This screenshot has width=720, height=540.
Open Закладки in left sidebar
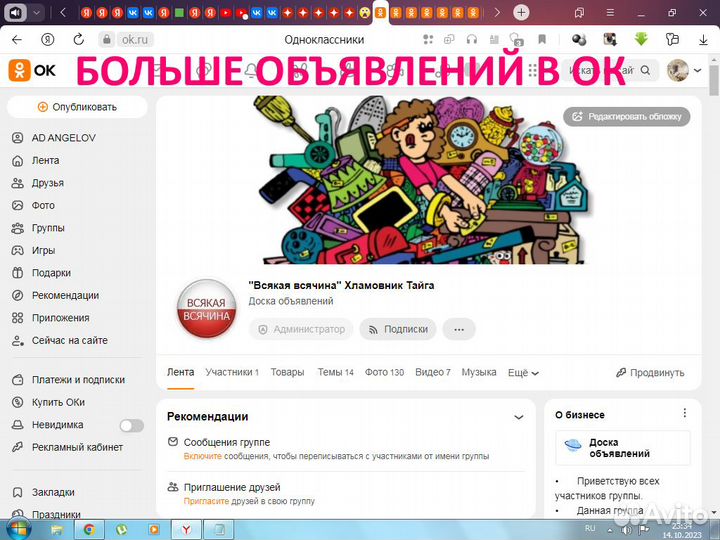(53, 492)
